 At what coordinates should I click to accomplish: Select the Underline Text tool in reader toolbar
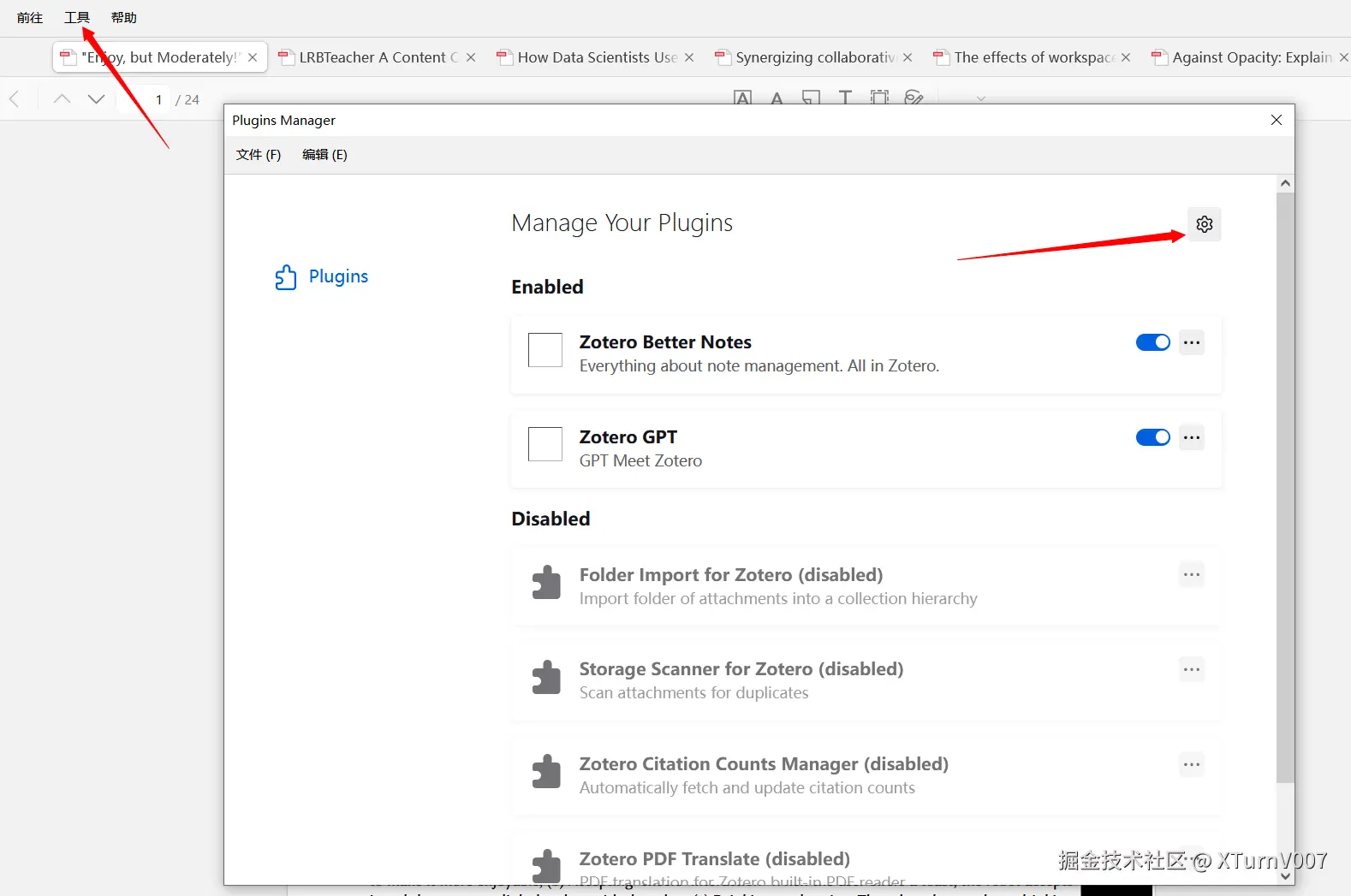click(x=777, y=98)
